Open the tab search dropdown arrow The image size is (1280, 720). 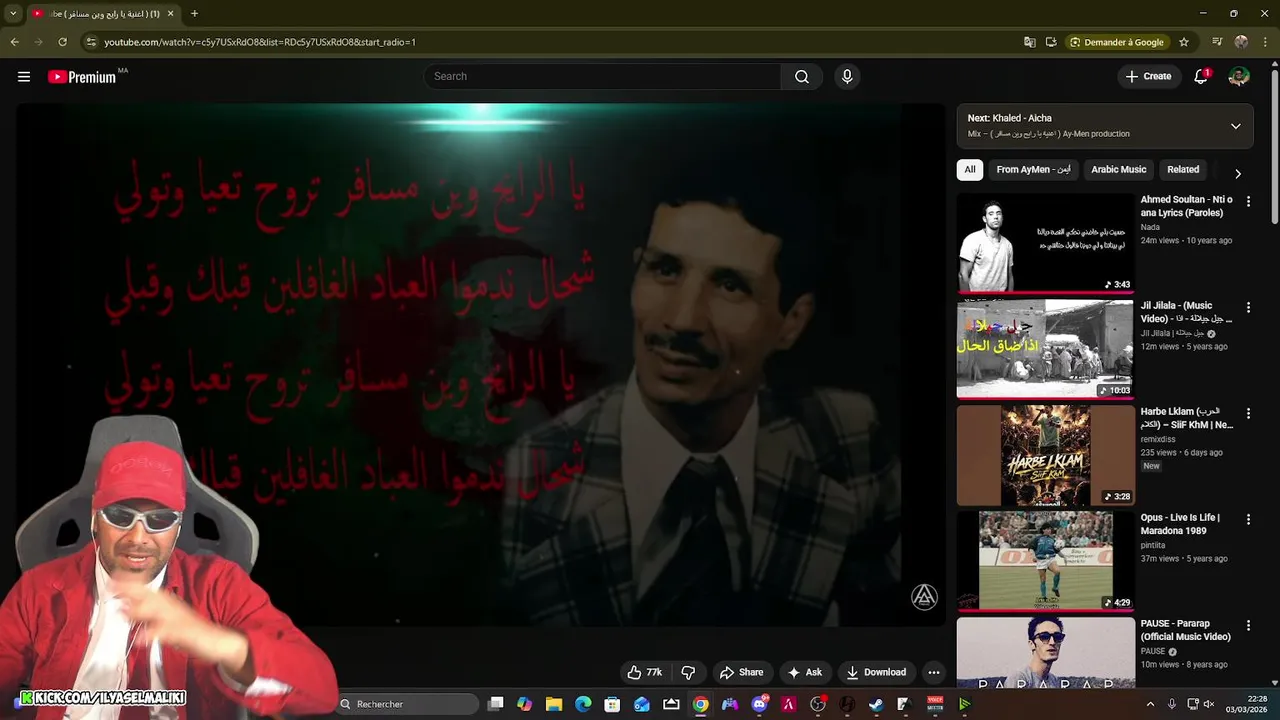click(13, 14)
